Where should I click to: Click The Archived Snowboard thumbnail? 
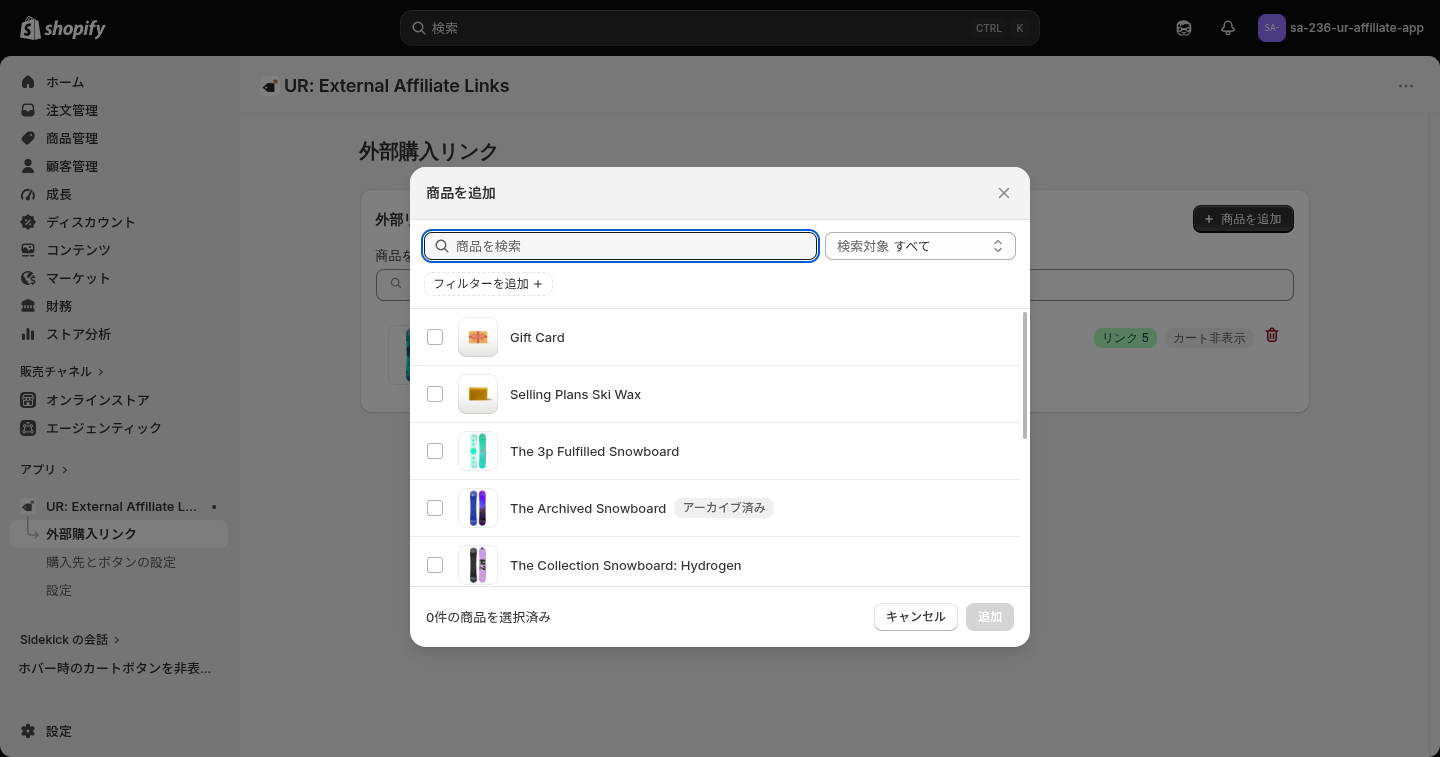[478, 508]
